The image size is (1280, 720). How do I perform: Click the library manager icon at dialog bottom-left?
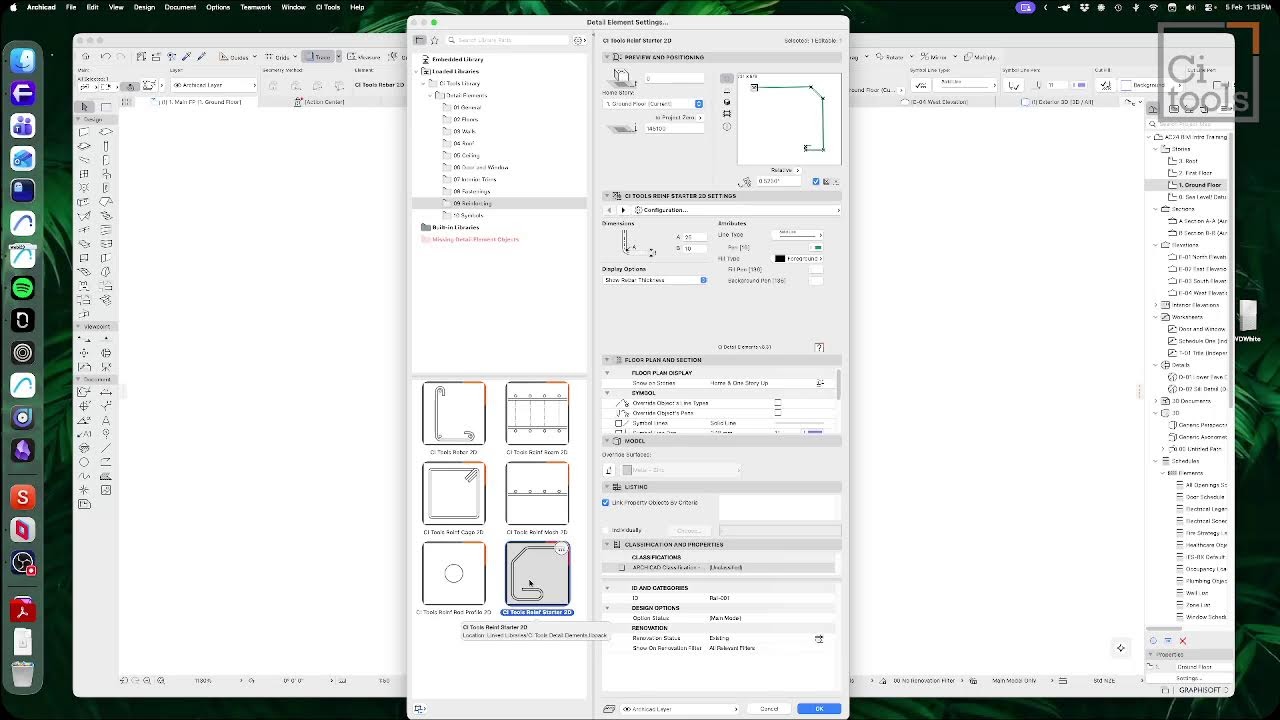tap(420, 709)
